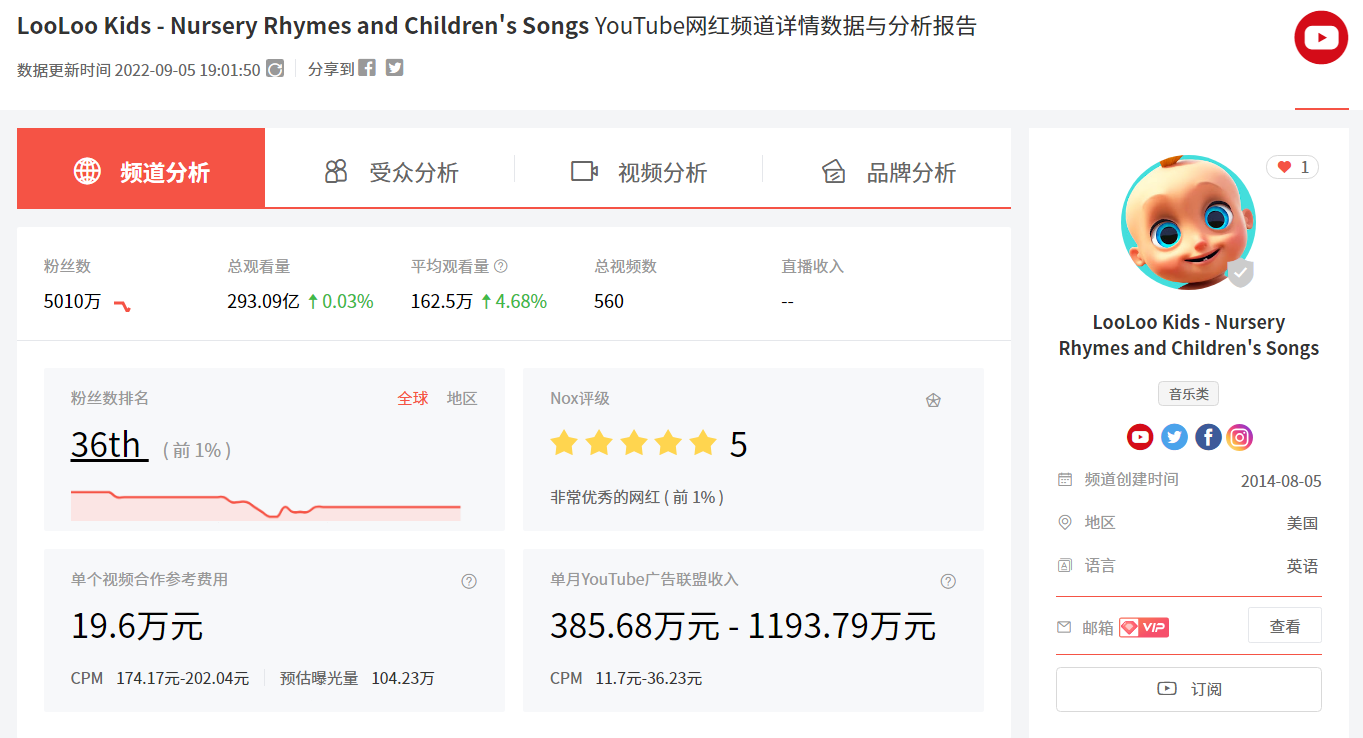Click the 查看 button to view email
The height and width of the screenshot is (738, 1363).
[1285, 624]
